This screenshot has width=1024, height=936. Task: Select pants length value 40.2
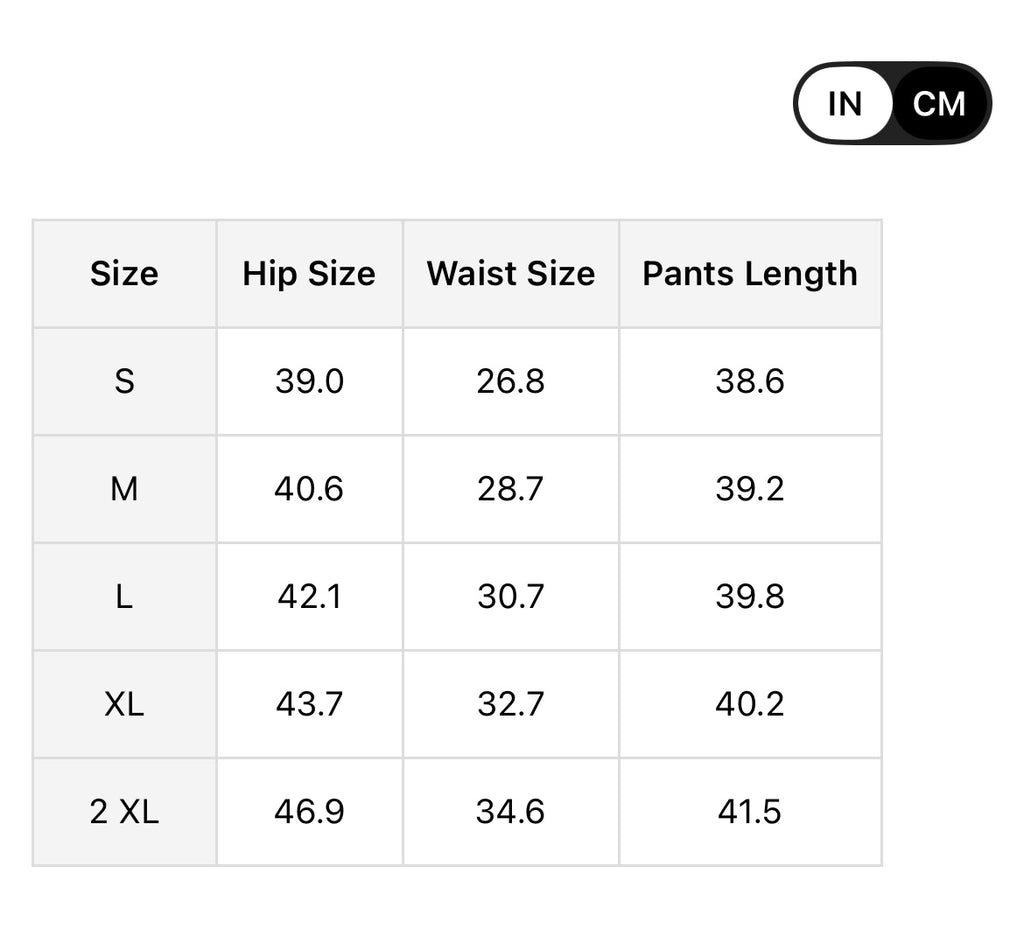click(x=750, y=704)
